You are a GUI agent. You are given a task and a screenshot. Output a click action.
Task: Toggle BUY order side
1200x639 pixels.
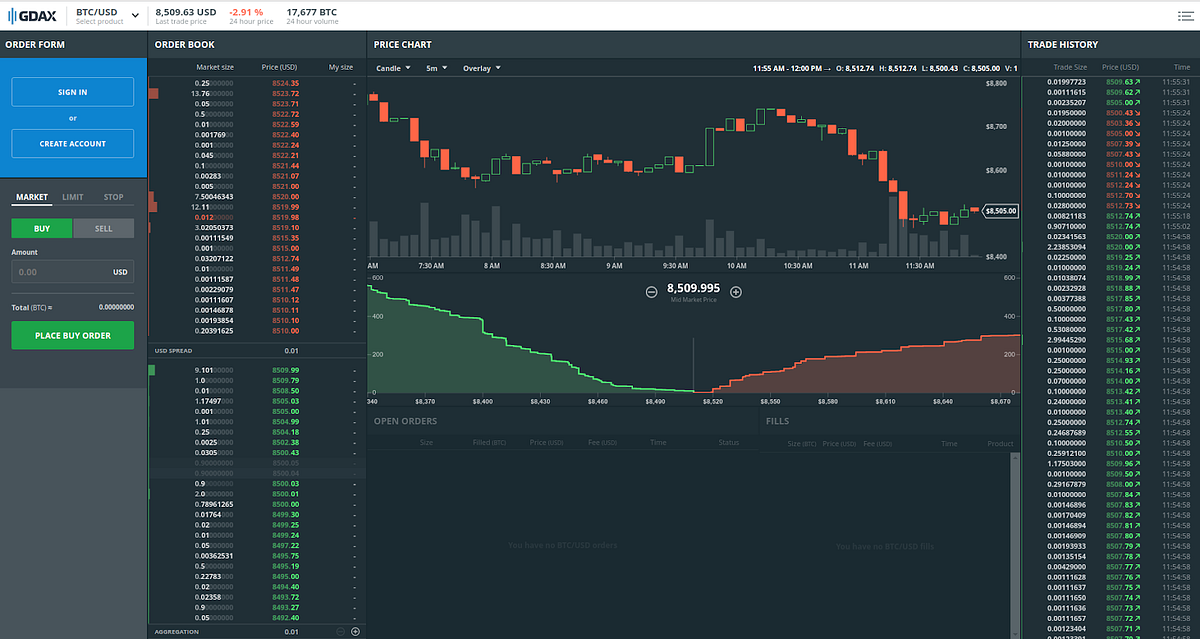[42, 228]
